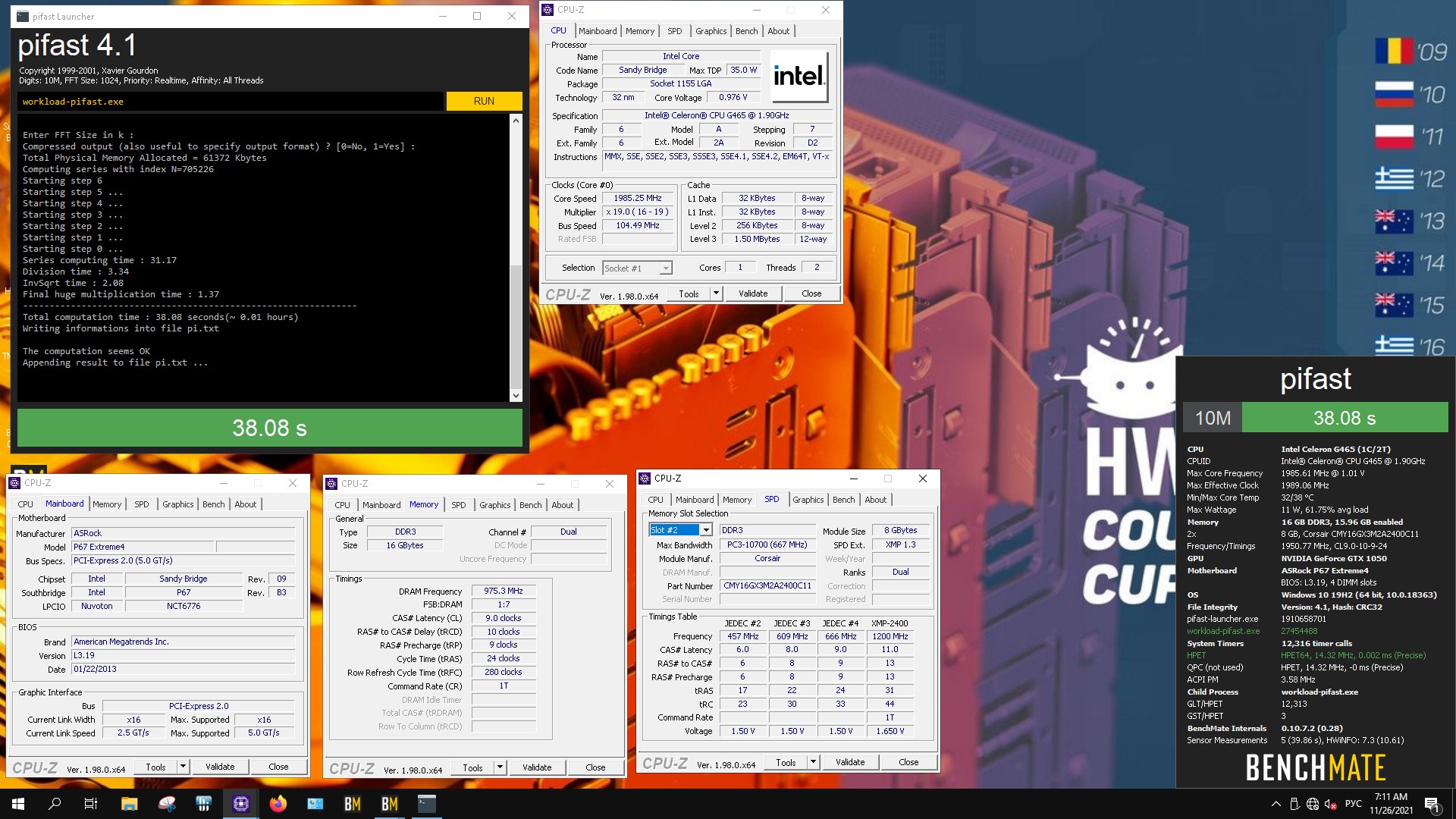Expand the Tools arrow in the Memory window

pyautogui.click(x=500, y=767)
